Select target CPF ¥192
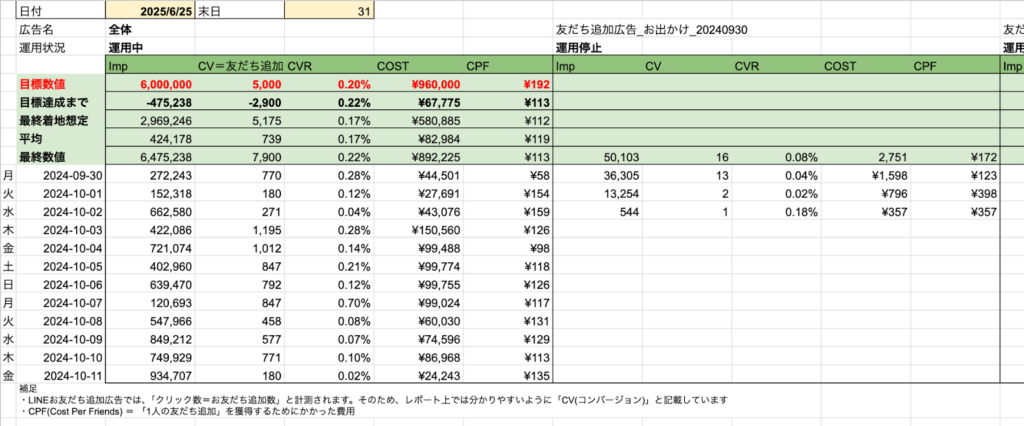The image size is (1024, 426). coord(508,84)
